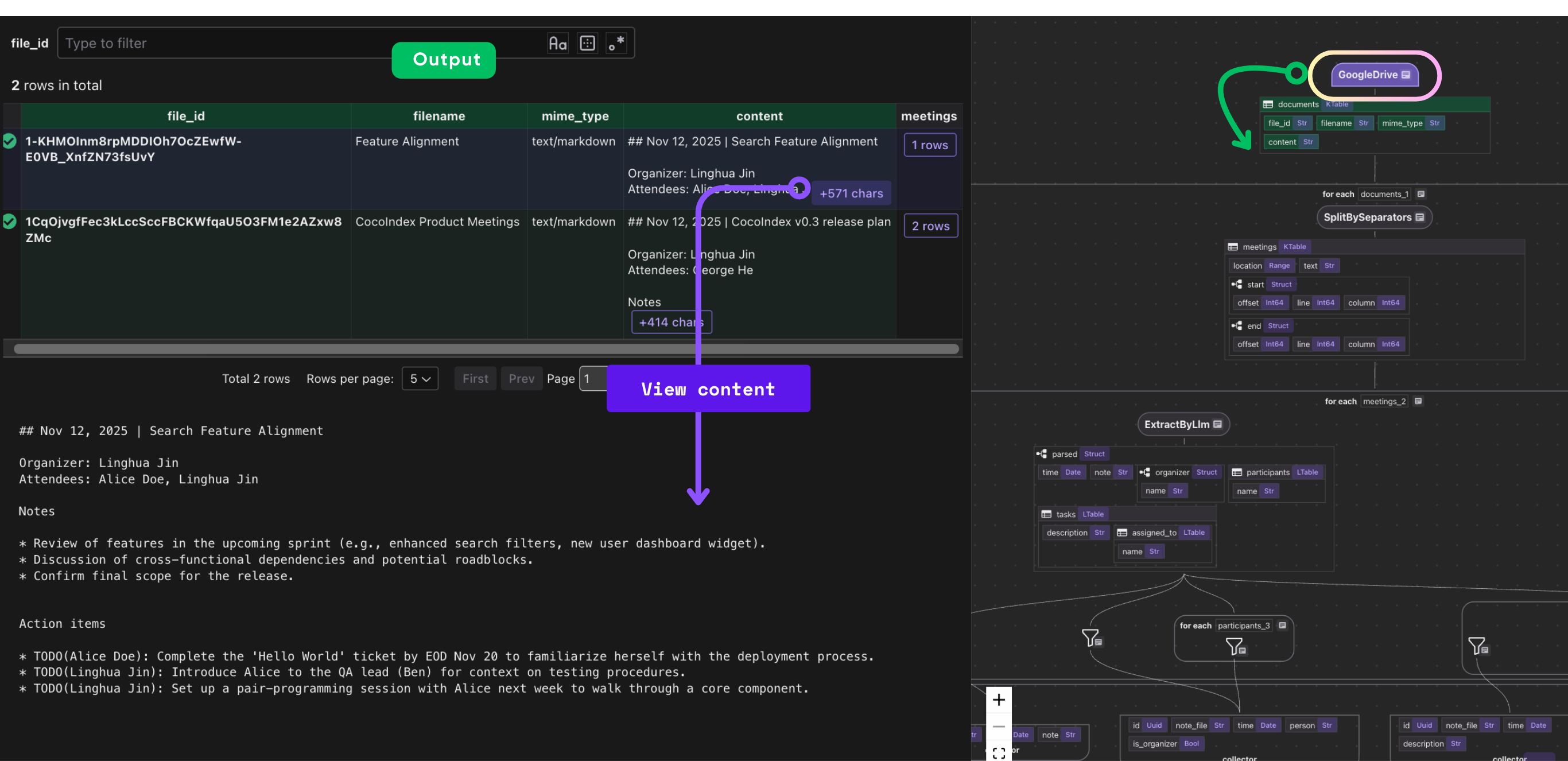
Task: Fit the flow graph to view
Action: [998, 752]
